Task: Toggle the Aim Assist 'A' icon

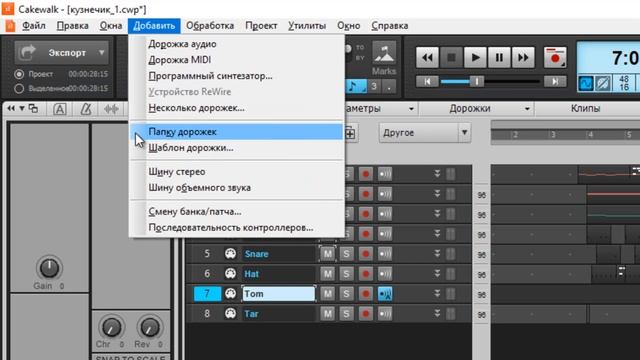Action: coord(60,109)
